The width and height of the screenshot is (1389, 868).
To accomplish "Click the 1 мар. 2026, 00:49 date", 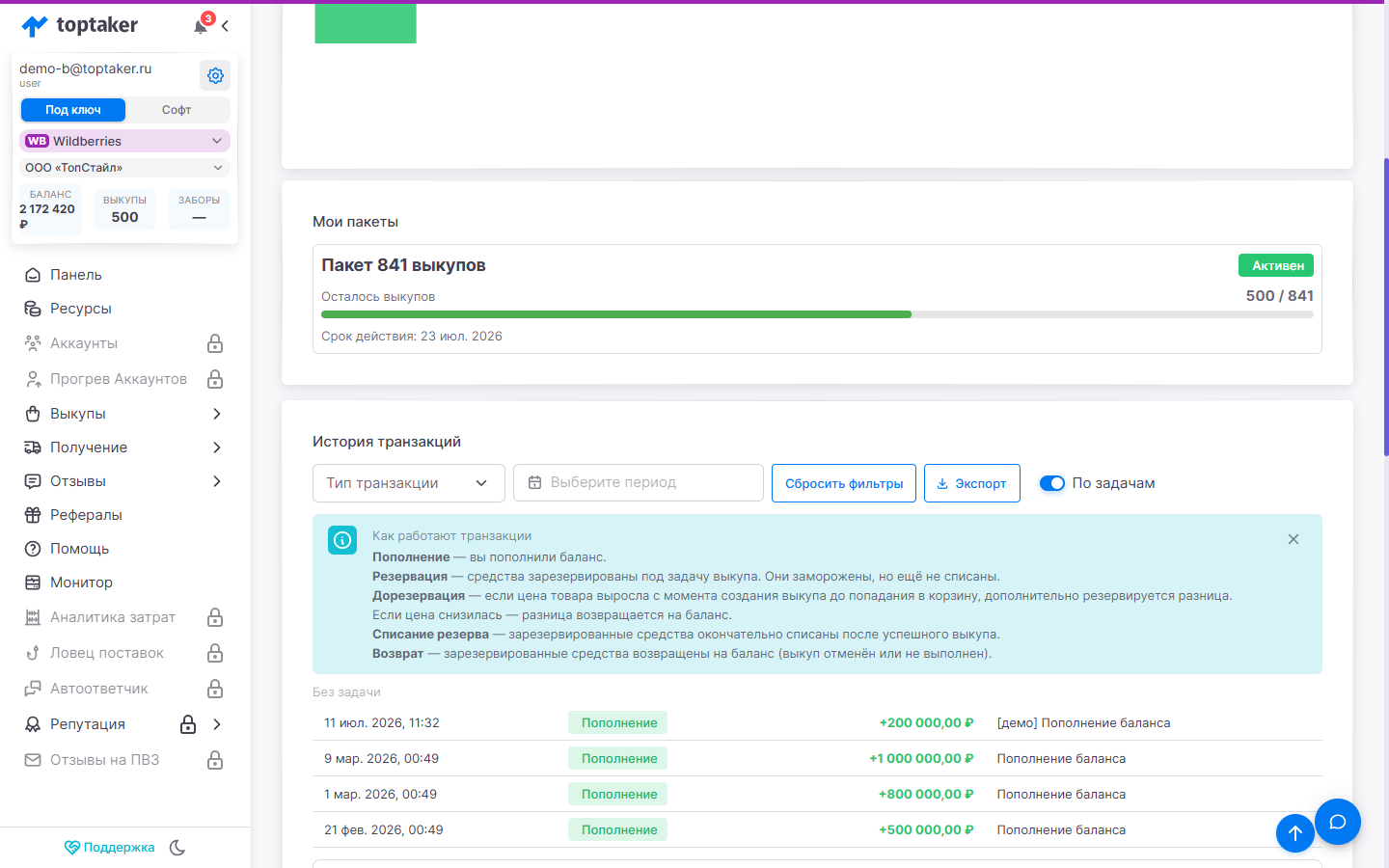I will click(x=381, y=794).
